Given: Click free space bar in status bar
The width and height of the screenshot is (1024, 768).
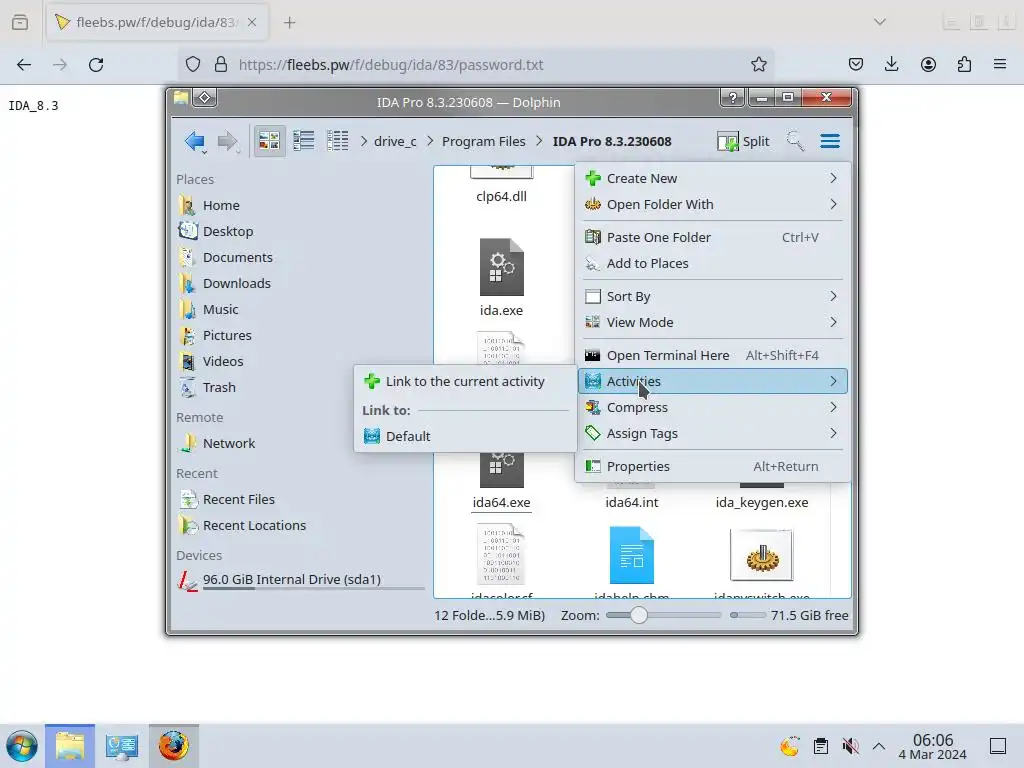Looking at the screenshot, I should click(x=748, y=615).
